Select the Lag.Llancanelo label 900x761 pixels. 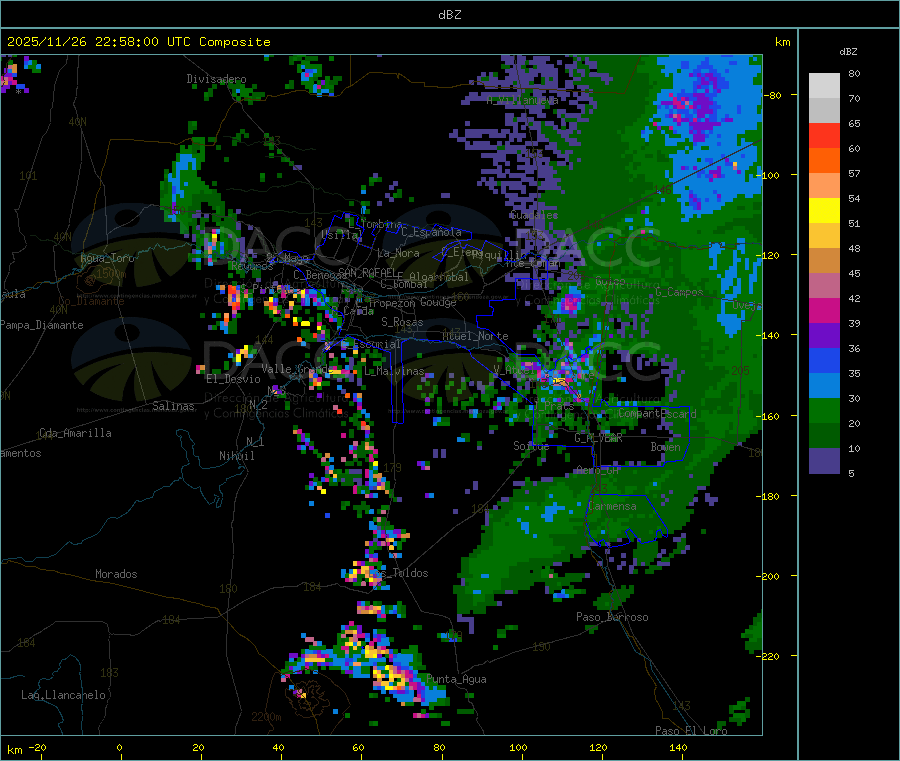[63, 695]
